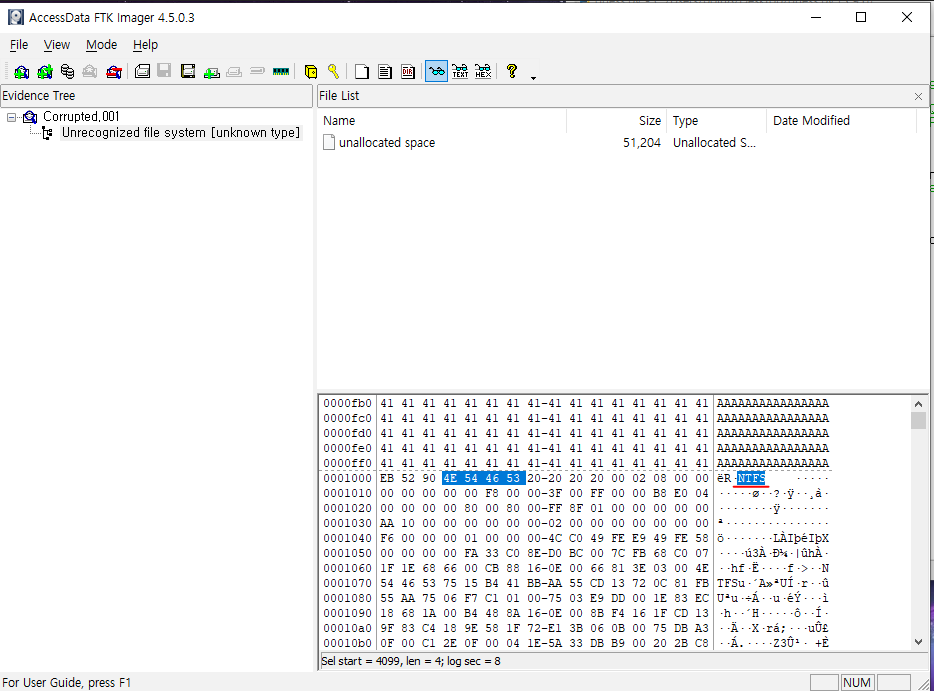Viewport: 934px width, 691px height.
Task: Open the Help menu
Action: [x=145, y=45]
